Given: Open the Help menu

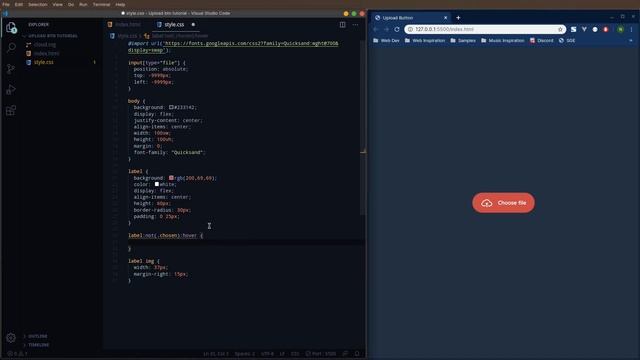Looking at the screenshot, I should click(x=120, y=4).
